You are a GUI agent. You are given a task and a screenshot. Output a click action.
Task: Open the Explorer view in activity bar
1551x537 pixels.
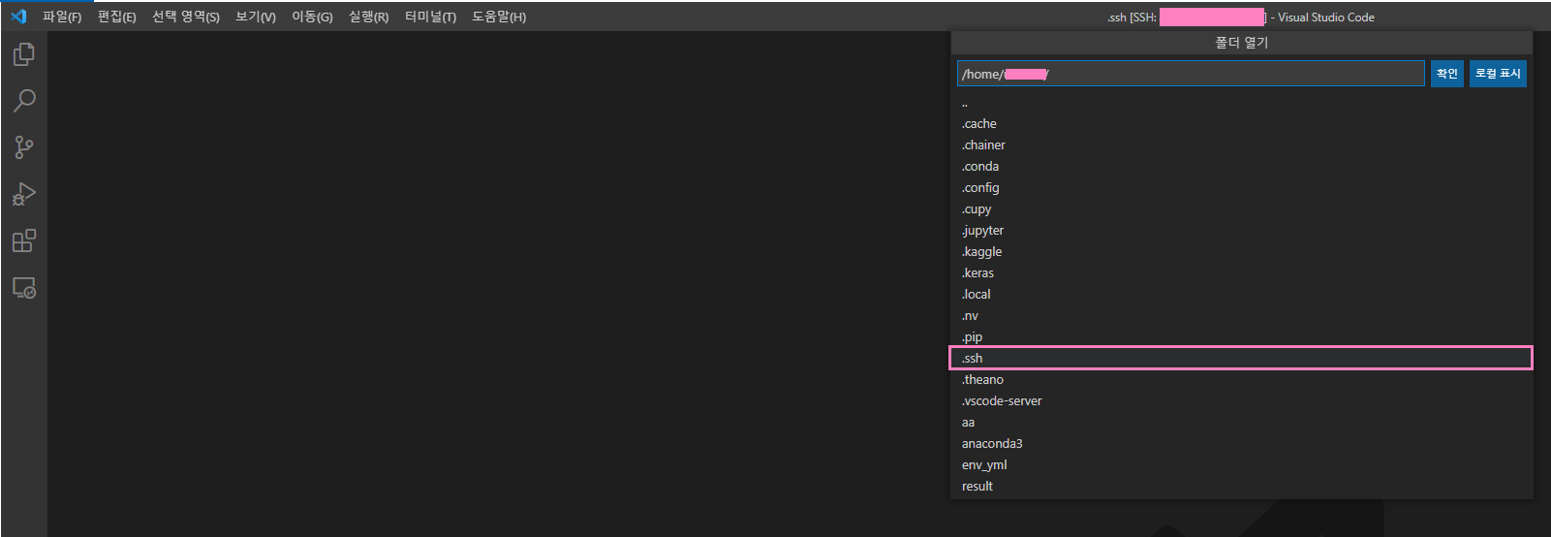click(24, 55)
